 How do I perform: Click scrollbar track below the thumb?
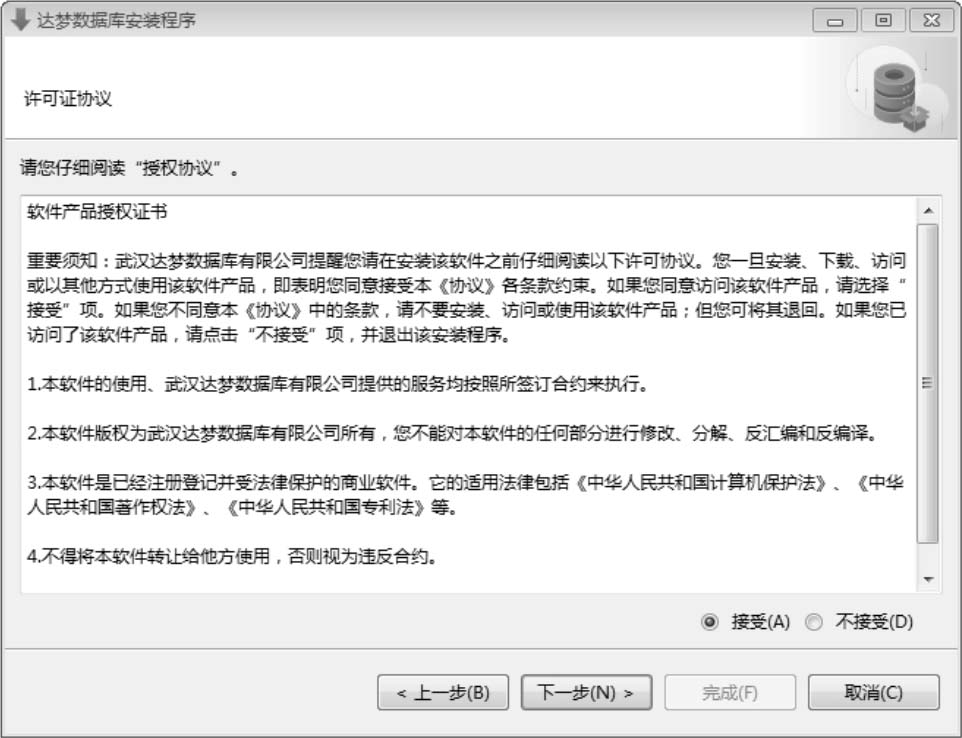click(x=928, y=556)
